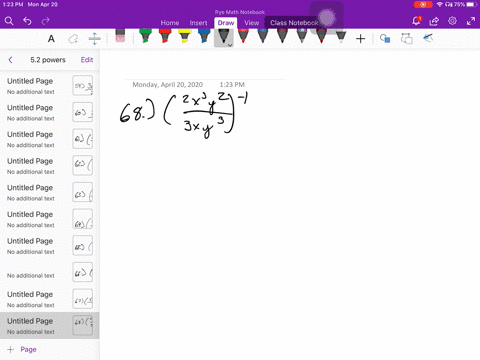The width and height of the screenshot is (480, 360).
Task: Click the Rye Math Notebook title
Action: click(x=240, y=12)
